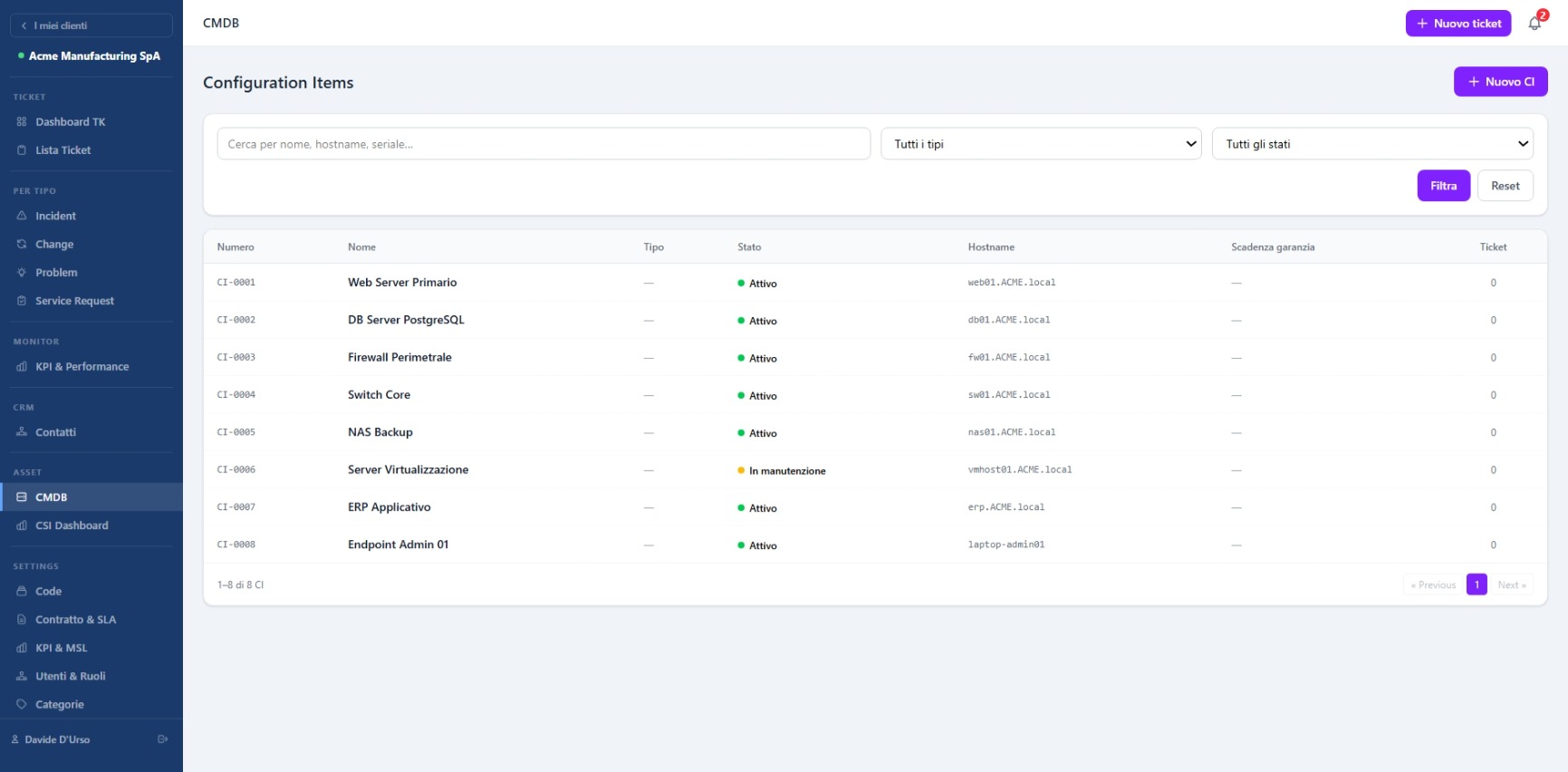
Task: Click the Dashboard TK grid icon
Action: point(22,121)
